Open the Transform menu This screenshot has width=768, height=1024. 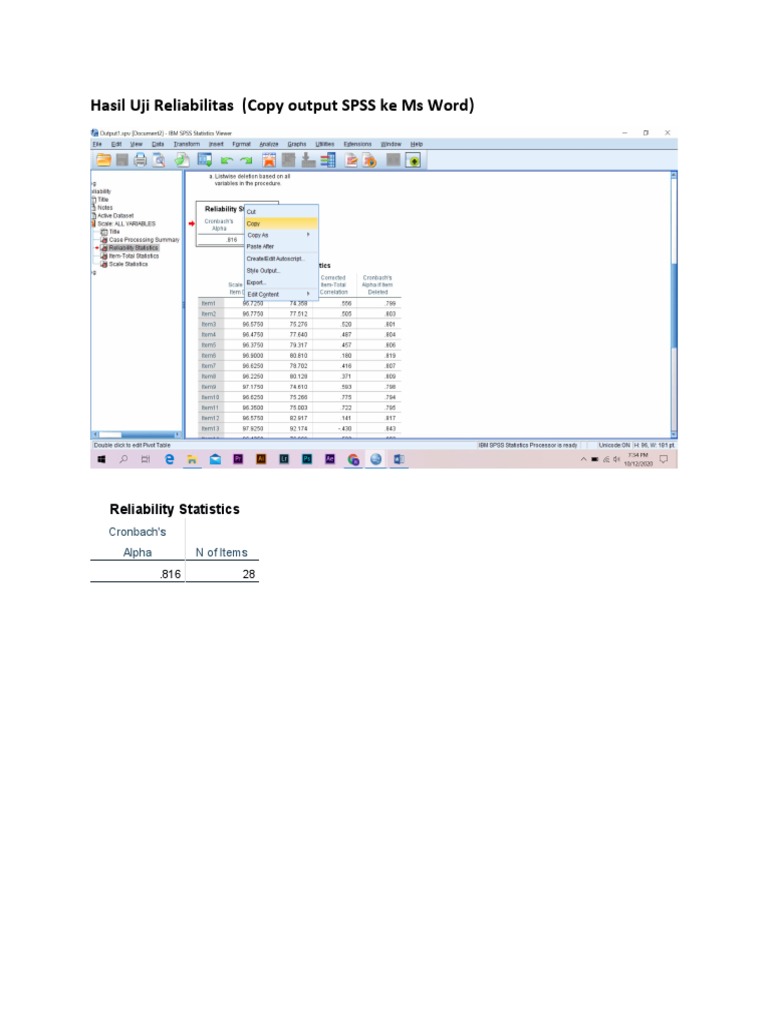click(186, 144)
